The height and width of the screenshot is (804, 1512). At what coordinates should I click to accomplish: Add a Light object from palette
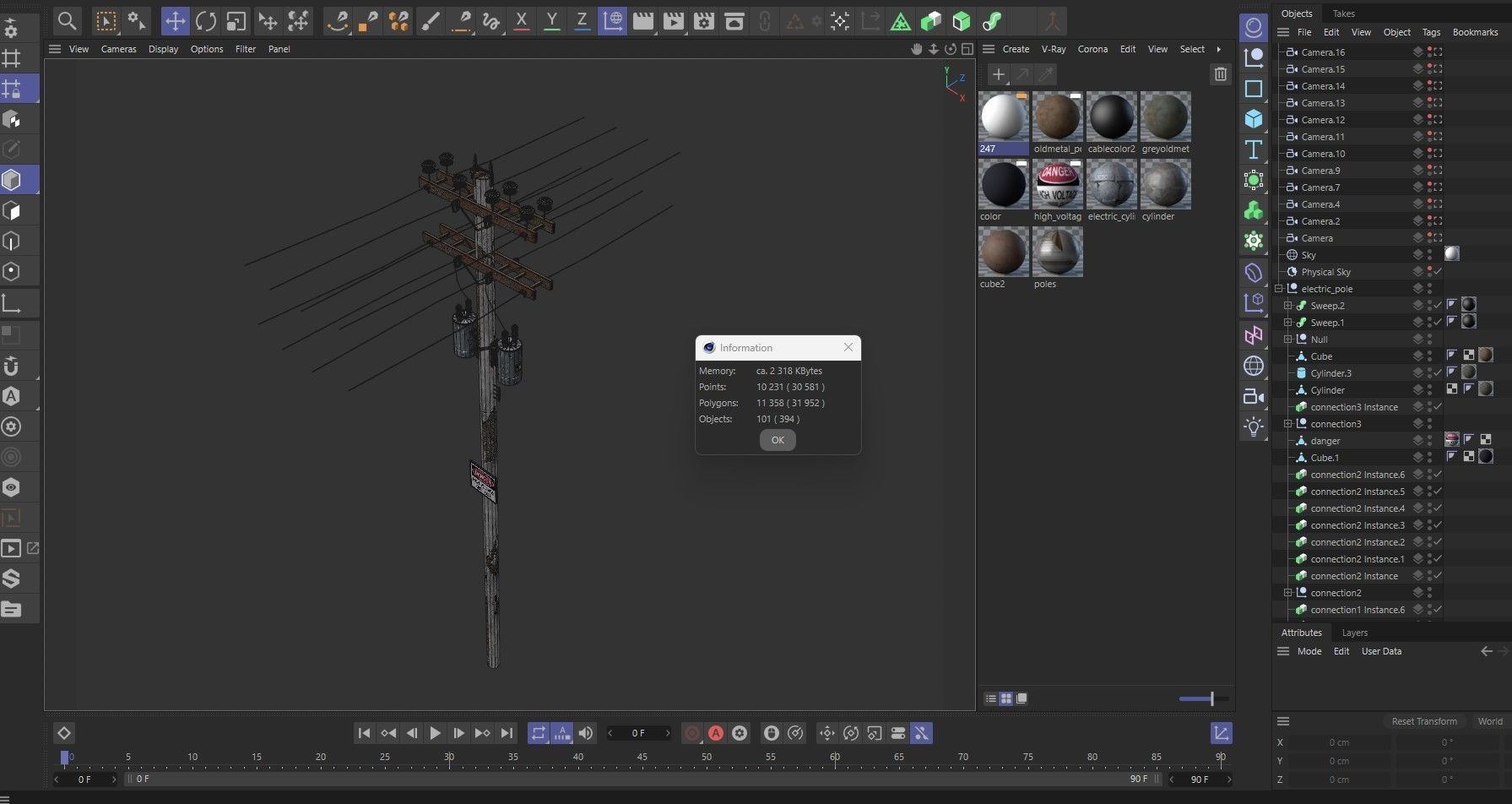point(1254,426)
